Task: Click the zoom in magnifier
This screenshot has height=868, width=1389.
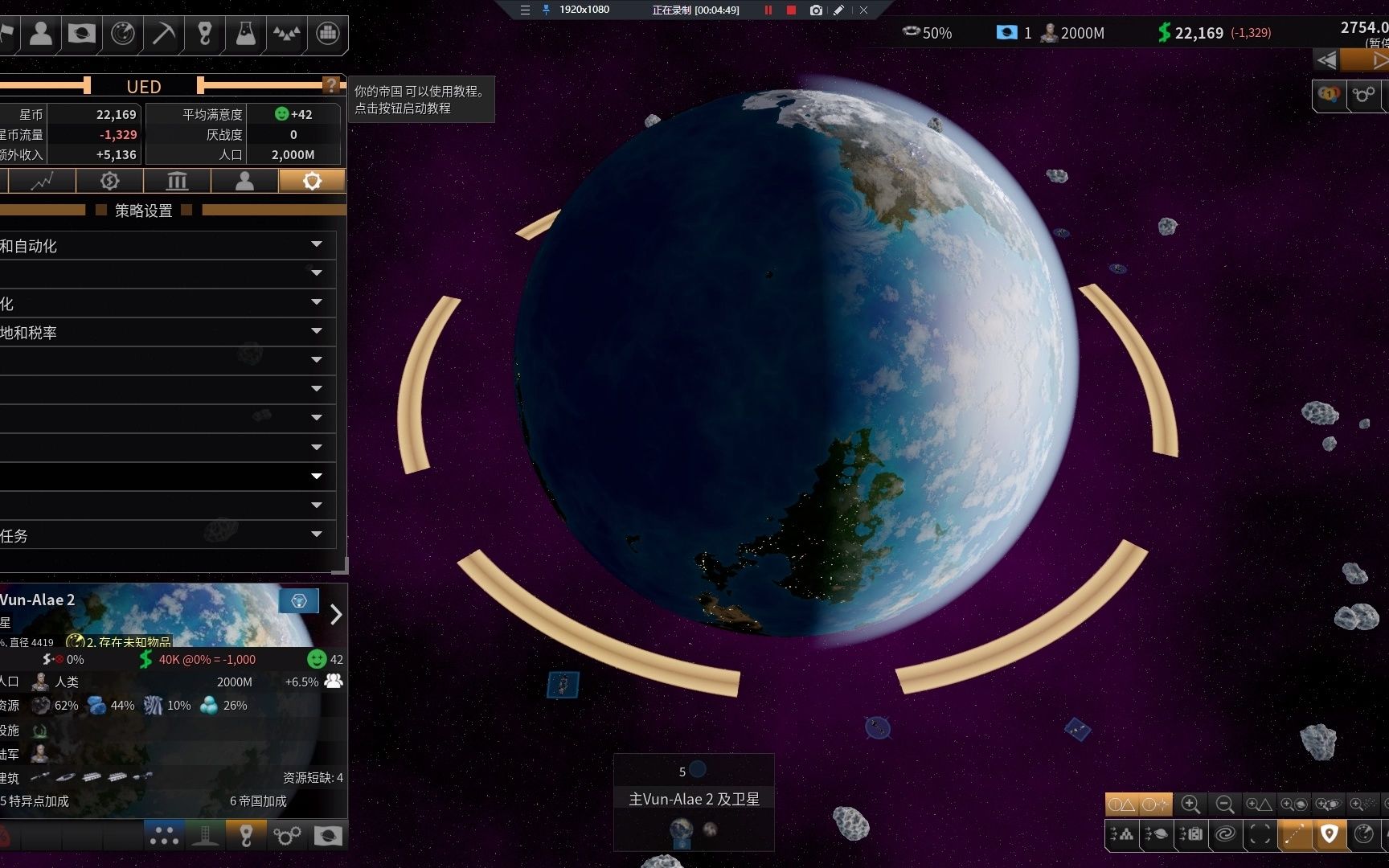Action: [x=1190, y=805]
